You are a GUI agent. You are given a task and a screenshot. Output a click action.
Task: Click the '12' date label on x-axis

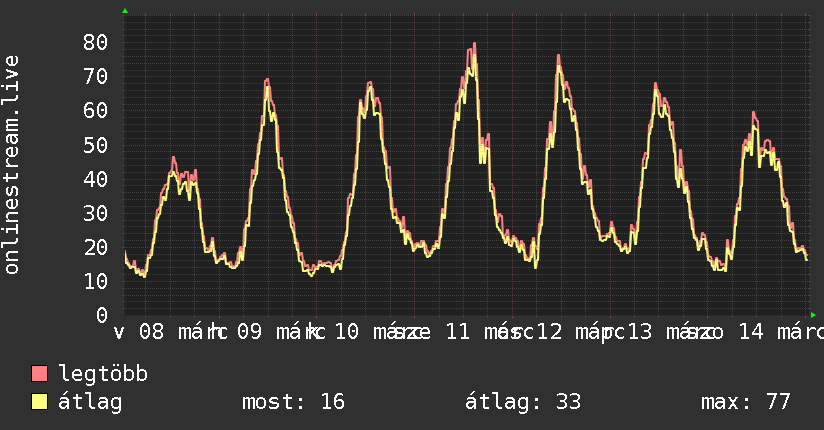550,332
